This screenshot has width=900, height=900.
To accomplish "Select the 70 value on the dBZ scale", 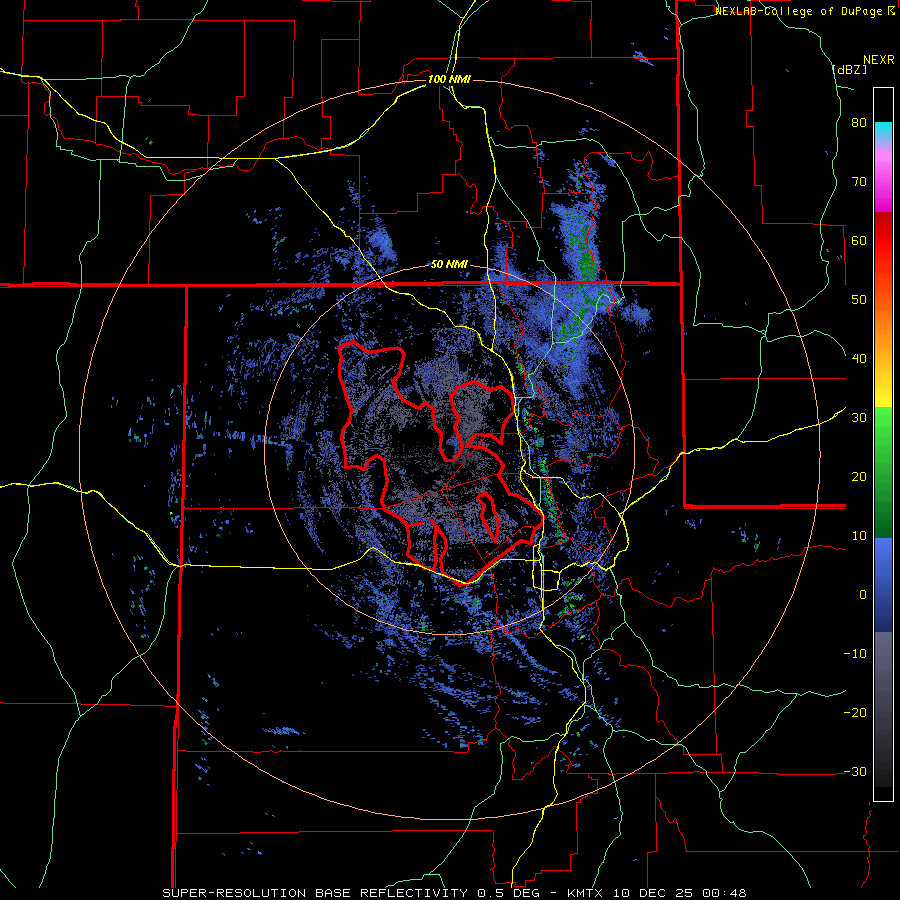I will click(x=859, y=182).
